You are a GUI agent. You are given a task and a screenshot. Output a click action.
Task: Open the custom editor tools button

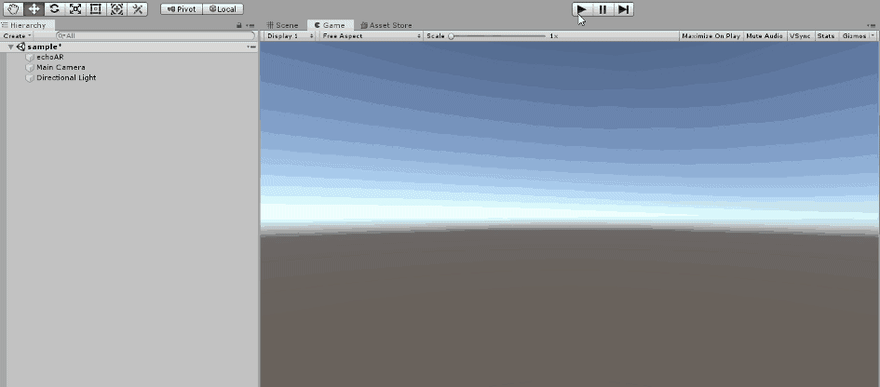coord(137,9)
